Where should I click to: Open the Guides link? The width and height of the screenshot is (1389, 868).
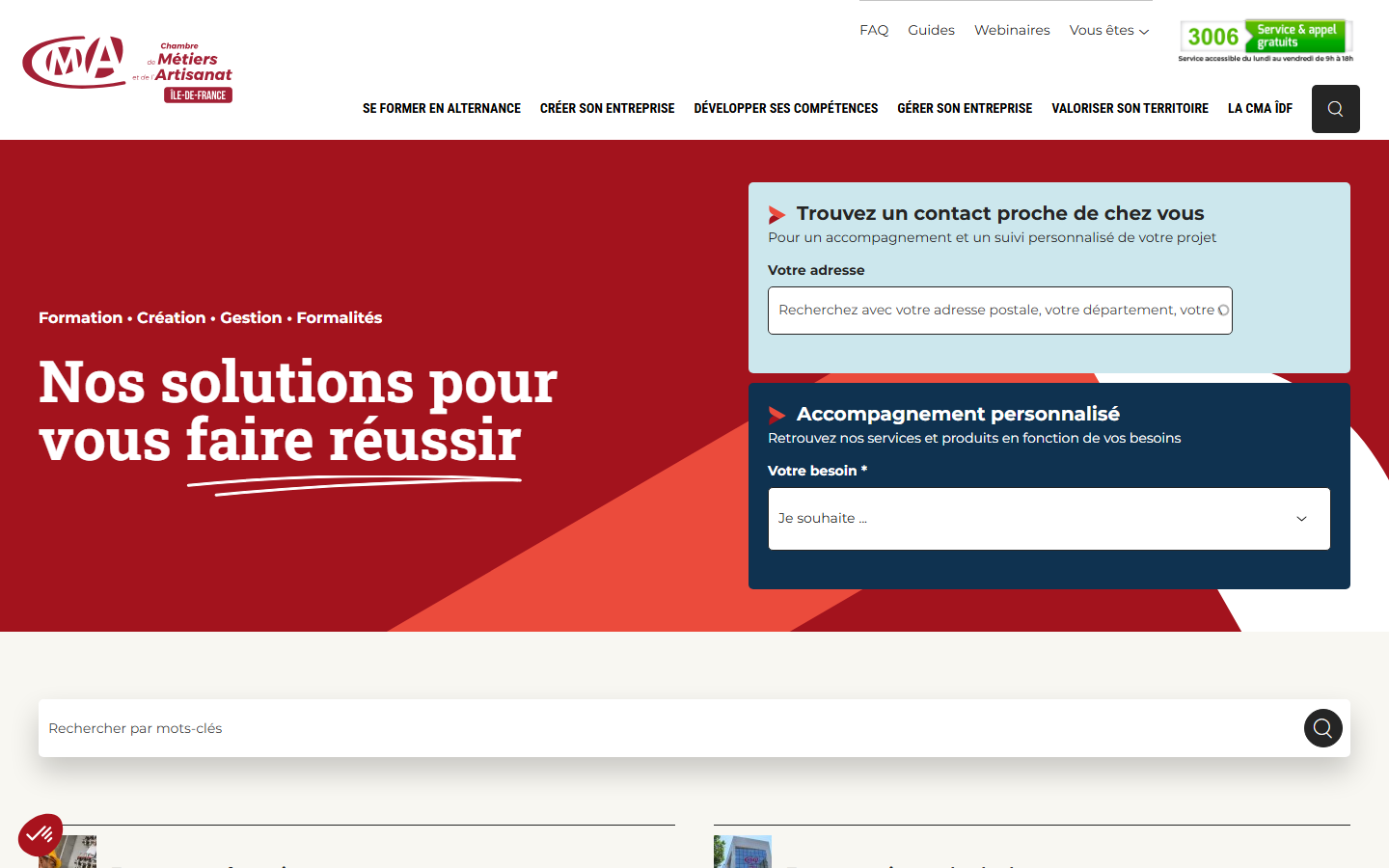[x=931, y=30]
